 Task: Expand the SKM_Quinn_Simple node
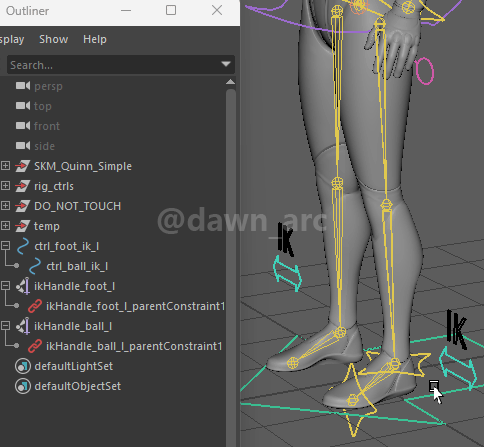[x=5, y=166]
